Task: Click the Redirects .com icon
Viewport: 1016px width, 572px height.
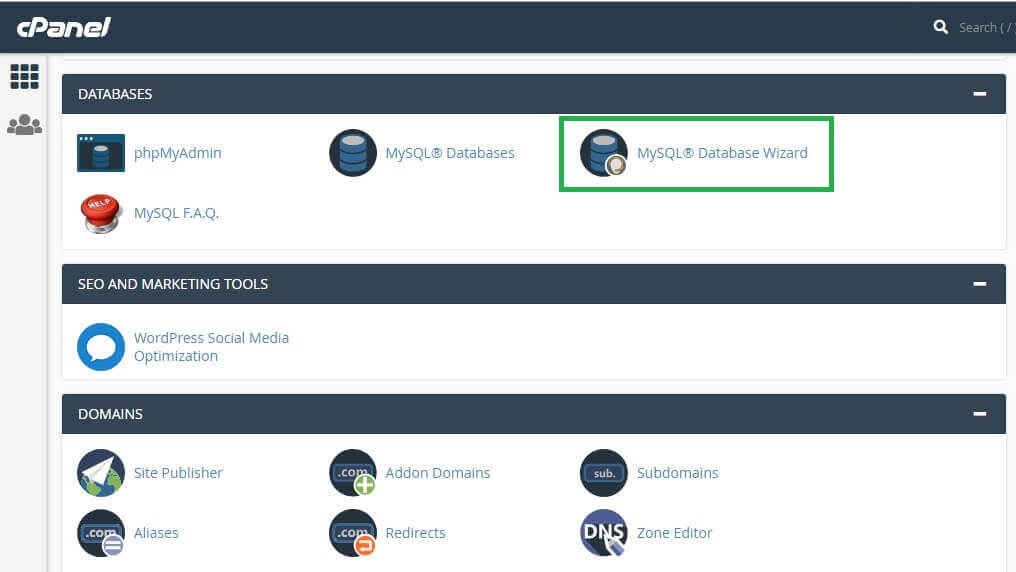Action: 353,533
